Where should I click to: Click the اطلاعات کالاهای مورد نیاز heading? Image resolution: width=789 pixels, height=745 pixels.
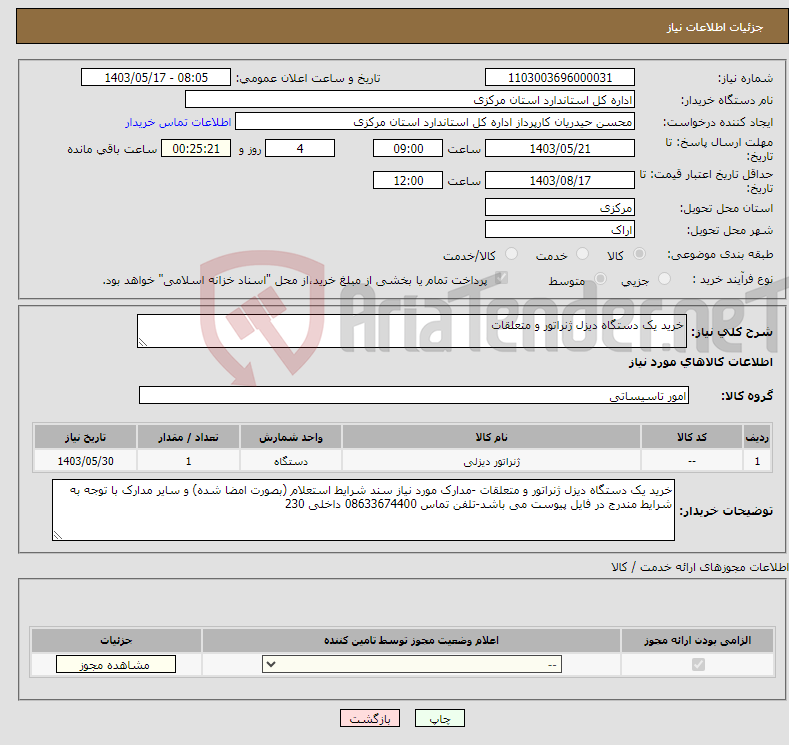click(700, 362)
